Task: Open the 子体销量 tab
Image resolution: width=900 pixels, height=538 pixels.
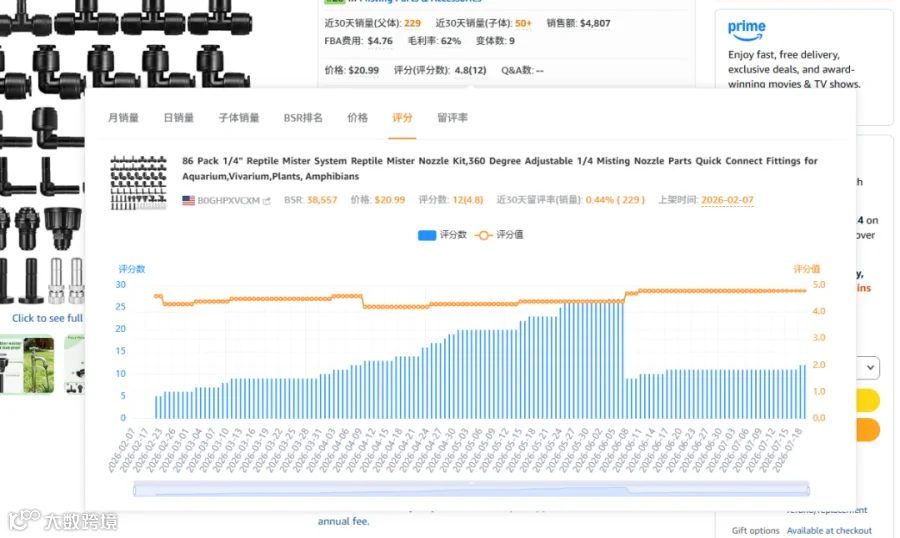Action: coord(239,118)
